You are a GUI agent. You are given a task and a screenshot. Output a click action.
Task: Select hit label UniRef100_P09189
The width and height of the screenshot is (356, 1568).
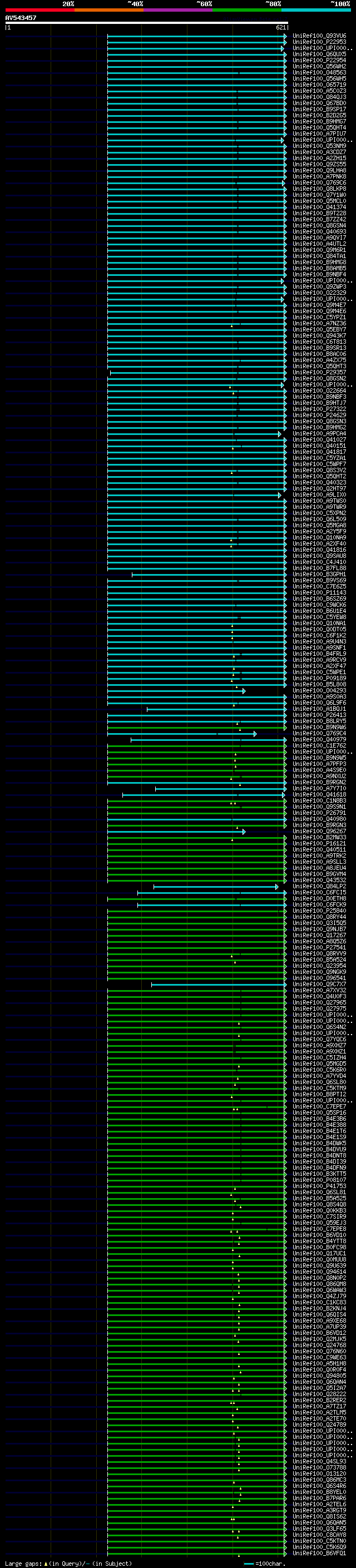click(x=319, y=678)
